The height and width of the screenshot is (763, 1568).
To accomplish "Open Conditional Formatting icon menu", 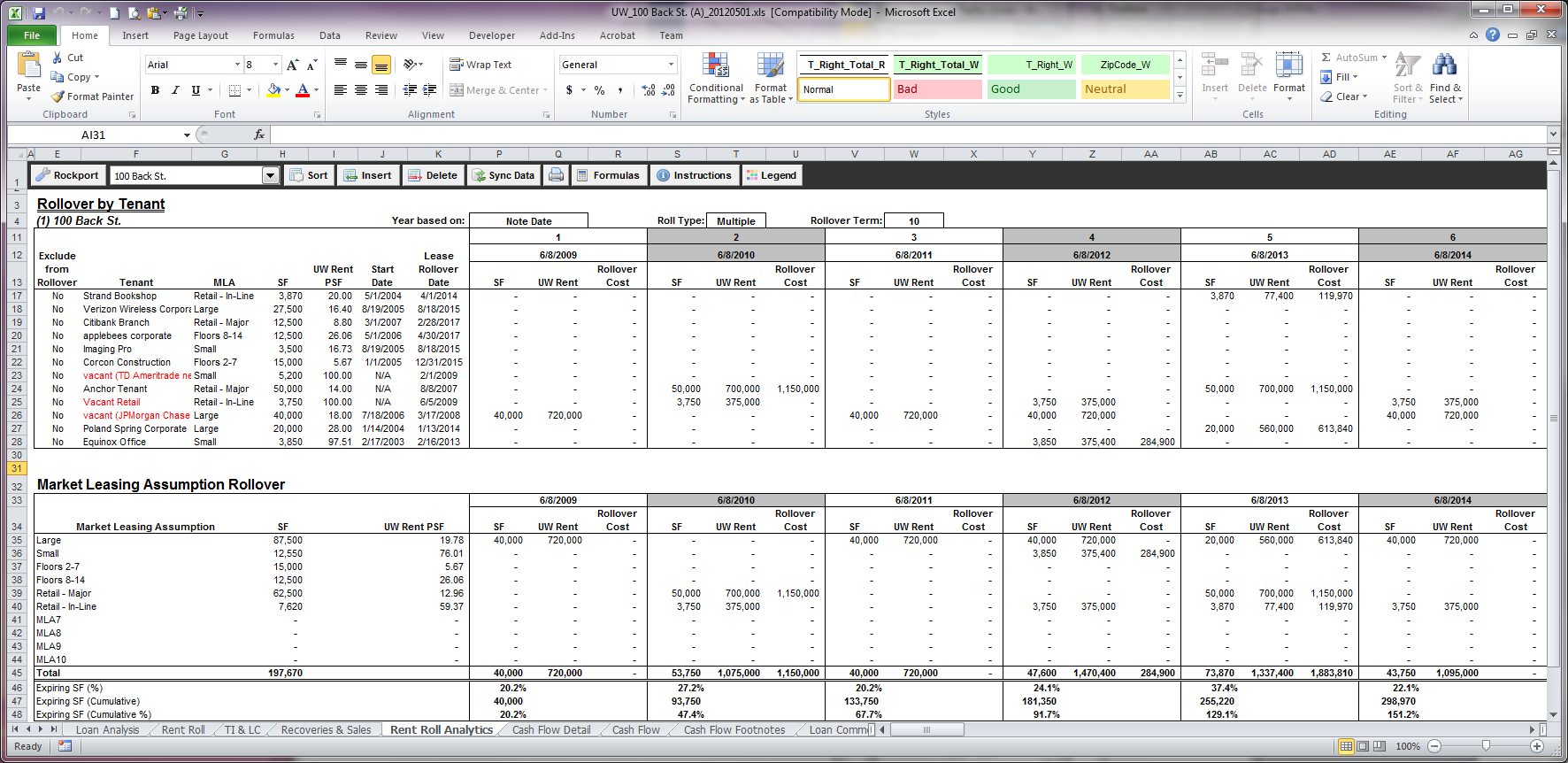I will click(716, 66).
